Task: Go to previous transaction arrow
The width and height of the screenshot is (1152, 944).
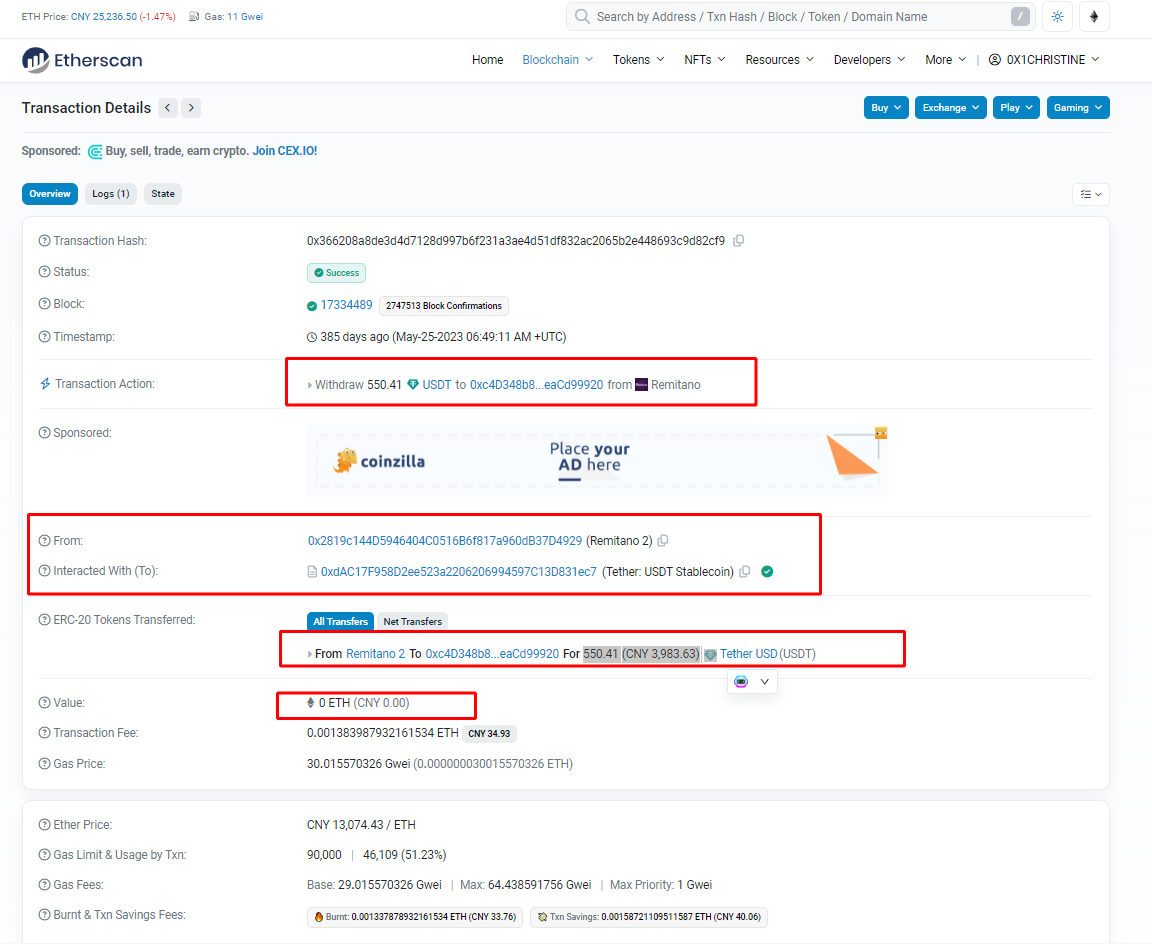Action: coord(168,108)
